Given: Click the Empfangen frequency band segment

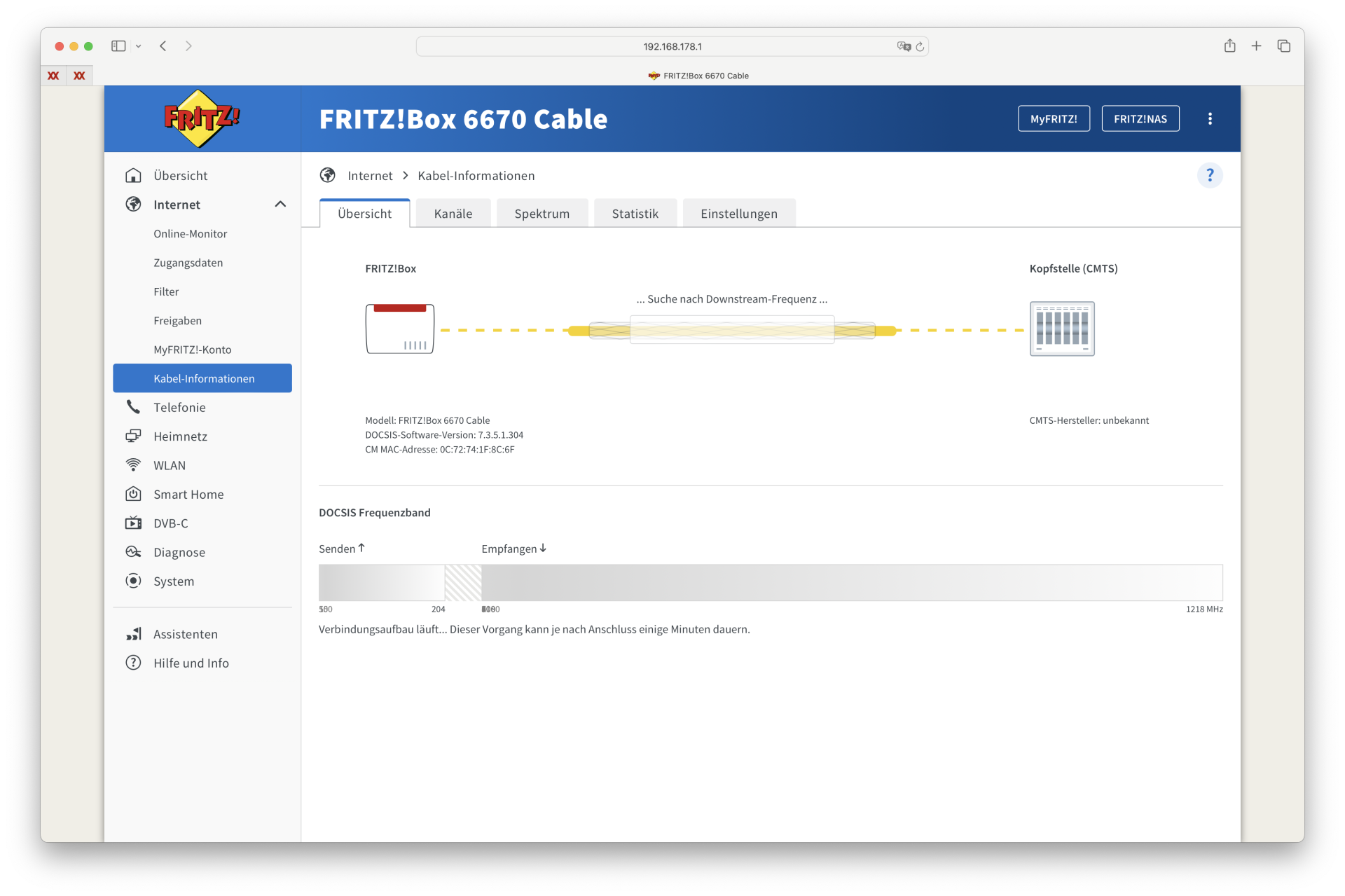Looking at the screenshot, I should (x=852, y=582).
